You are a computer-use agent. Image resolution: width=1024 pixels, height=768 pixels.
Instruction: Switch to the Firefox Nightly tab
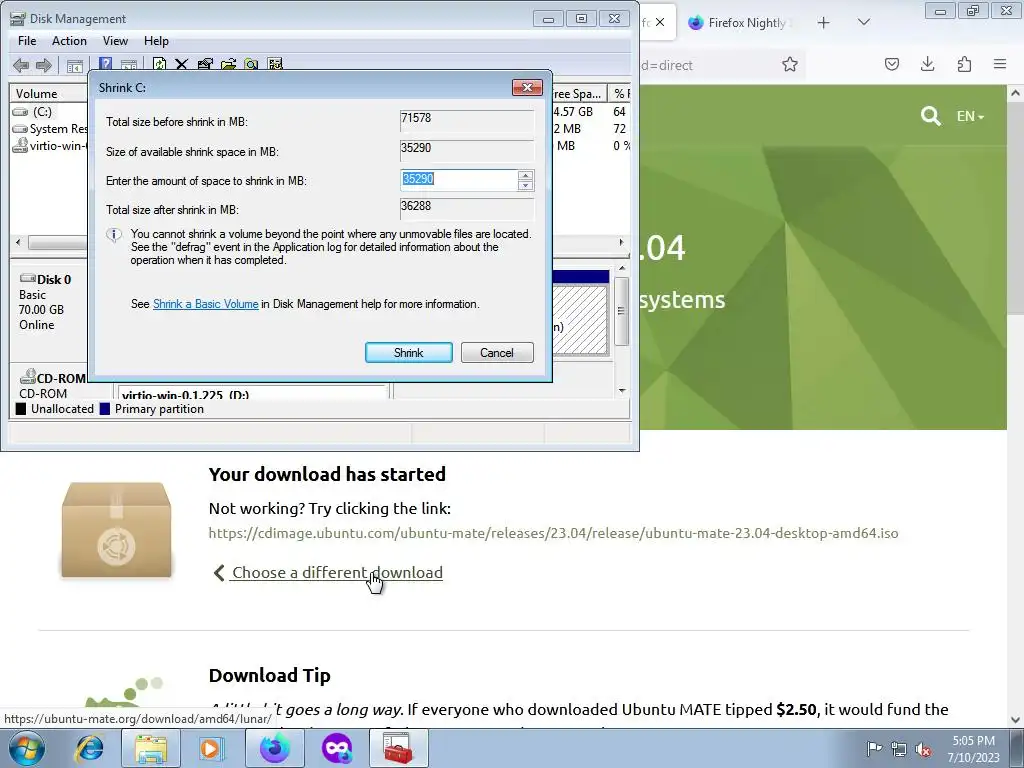pyautogui.click(x=739, y=22)
